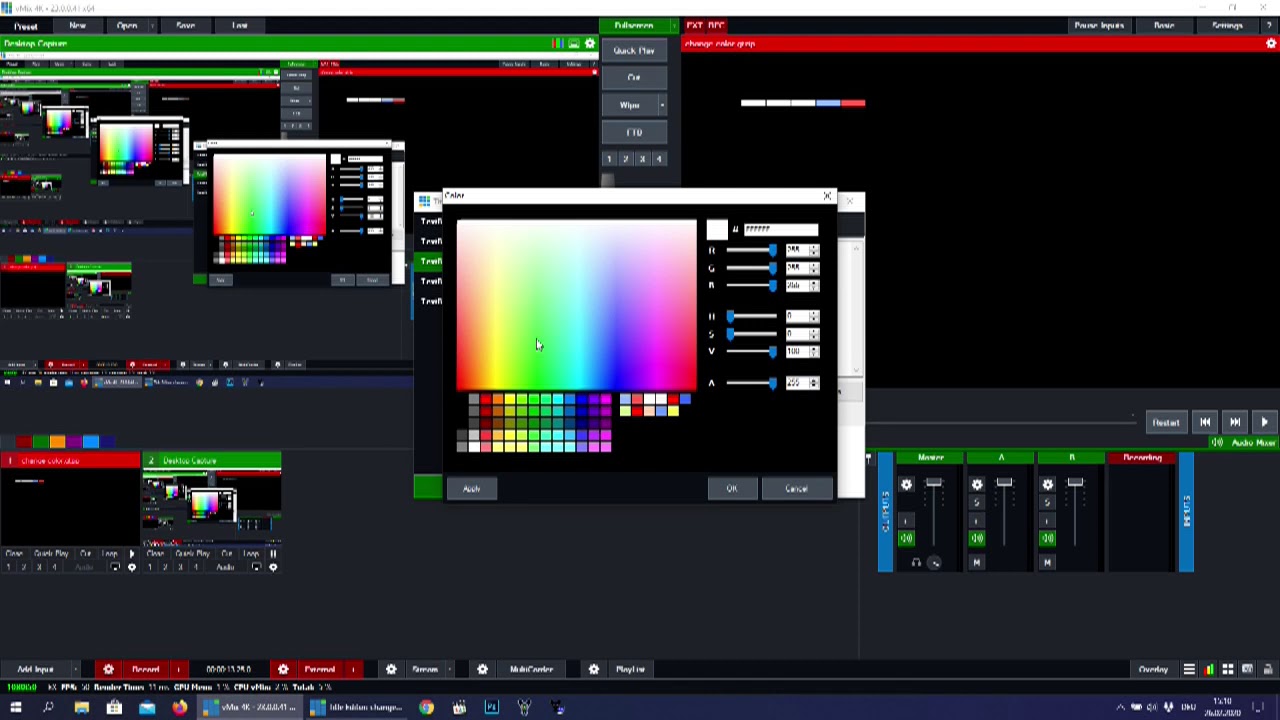Viewport: 1280px width, 720px height.
Task: Open the Stream settings gear
Action: (x=391, y=669)
